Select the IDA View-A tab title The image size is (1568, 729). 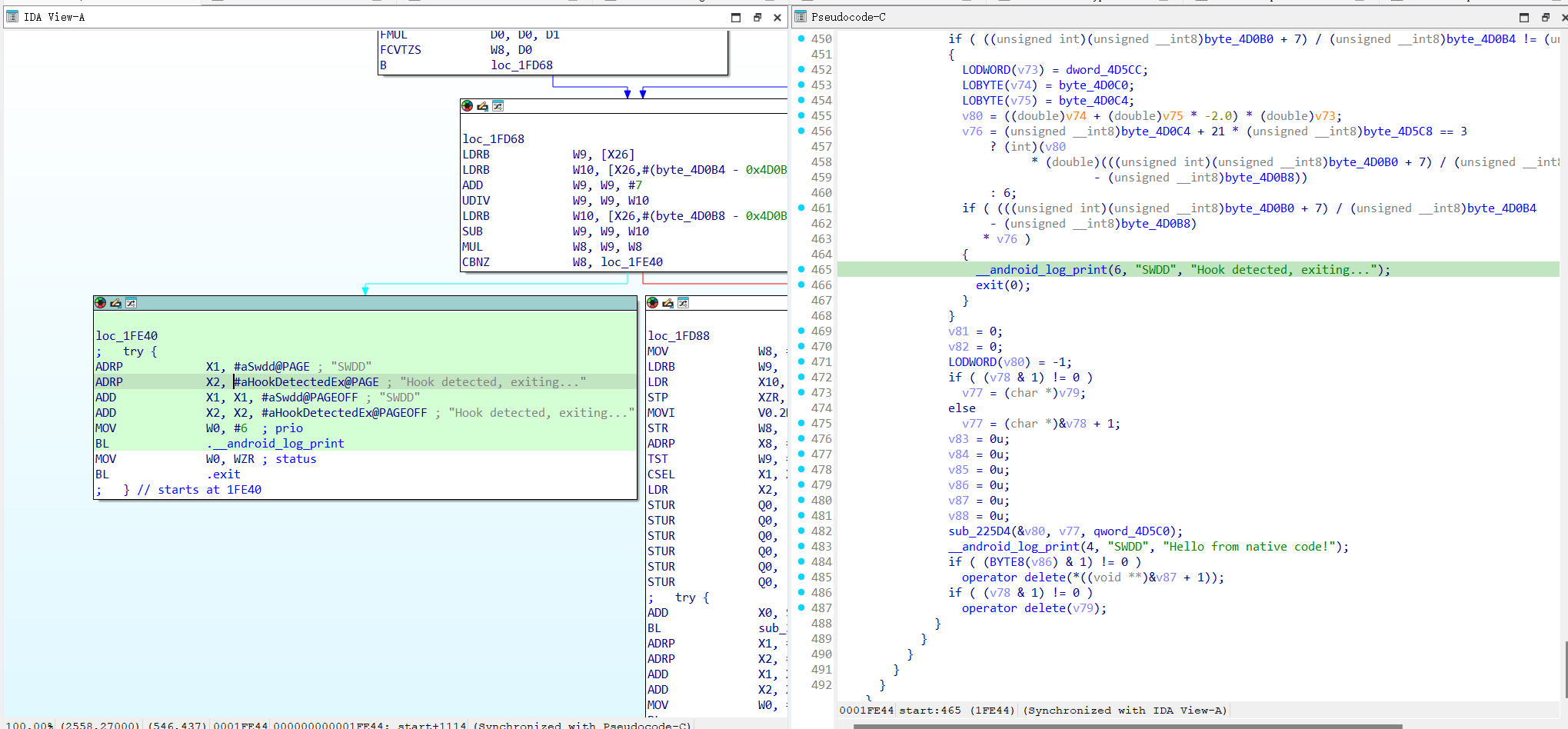pos(55,17)
